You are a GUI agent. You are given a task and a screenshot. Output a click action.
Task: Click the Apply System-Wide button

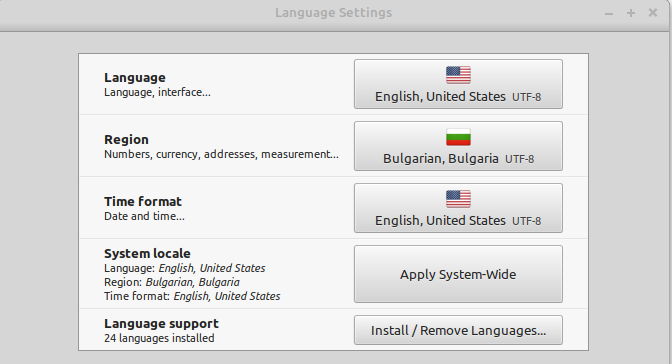tap(458, 274)
